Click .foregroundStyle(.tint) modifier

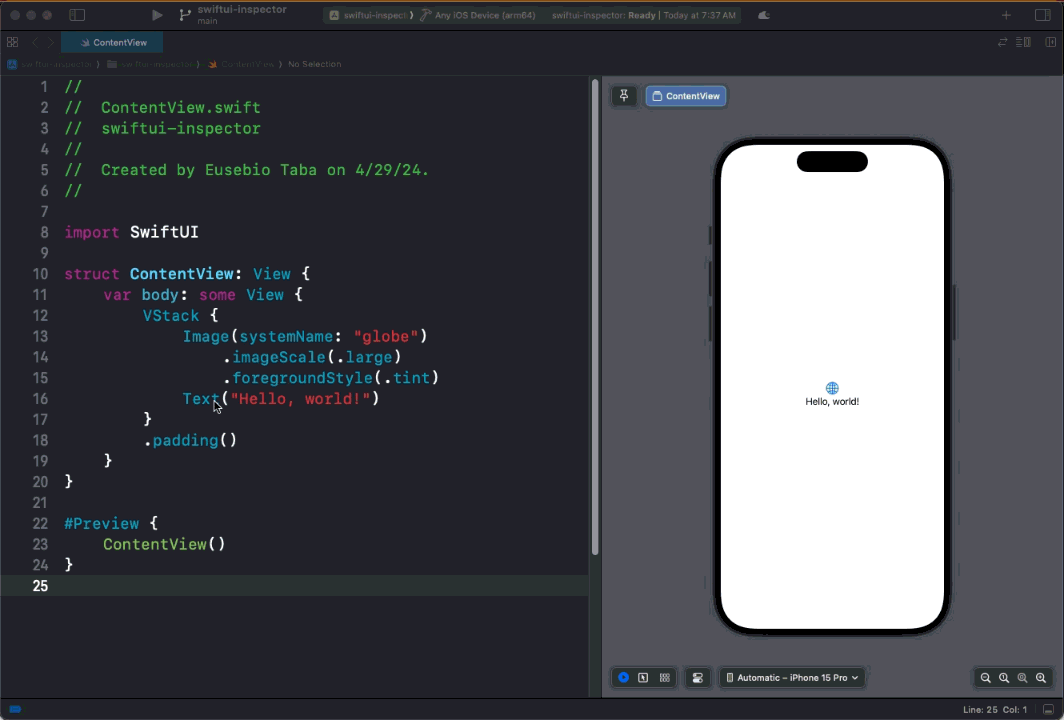point(331,378)
